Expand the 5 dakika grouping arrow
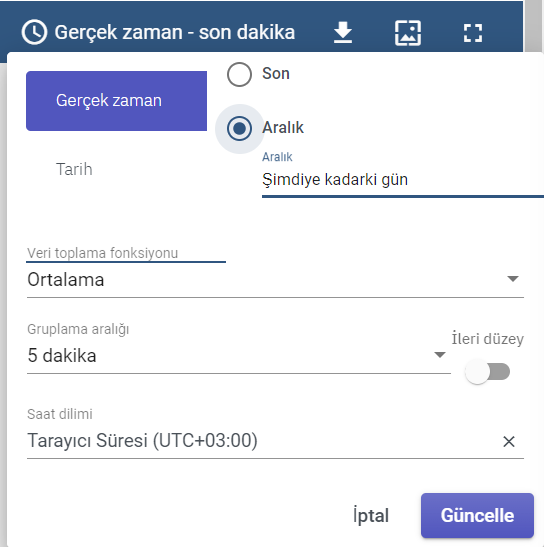The image size is (544, 547). click(440, 355)
